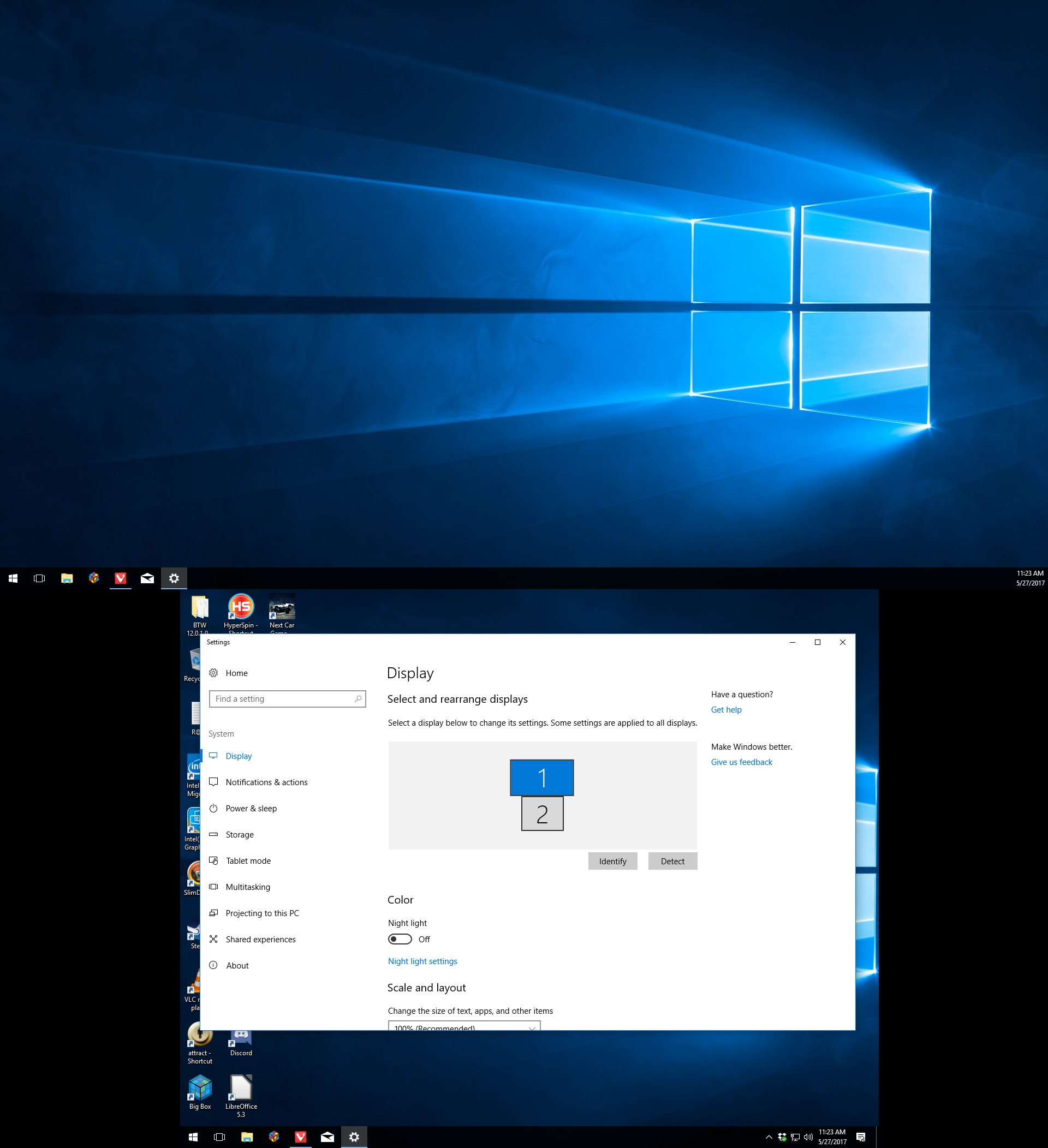
Task: Select Display in the System list
Action: (x=238, y=756)
